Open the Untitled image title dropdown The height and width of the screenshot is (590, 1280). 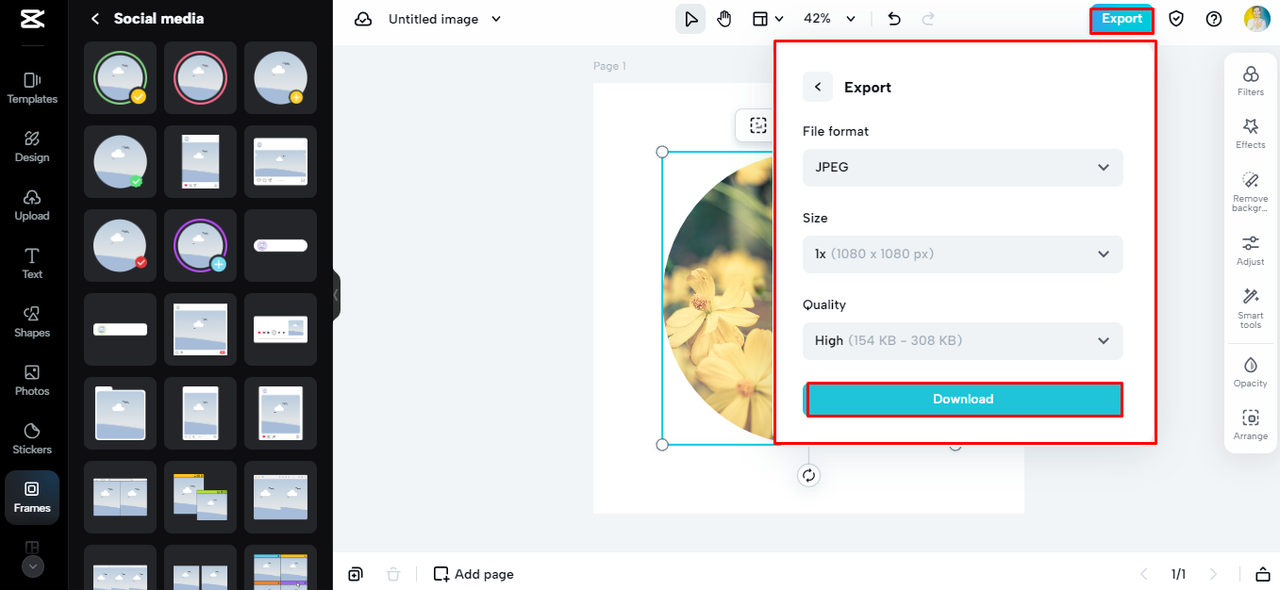pos(445,19)
